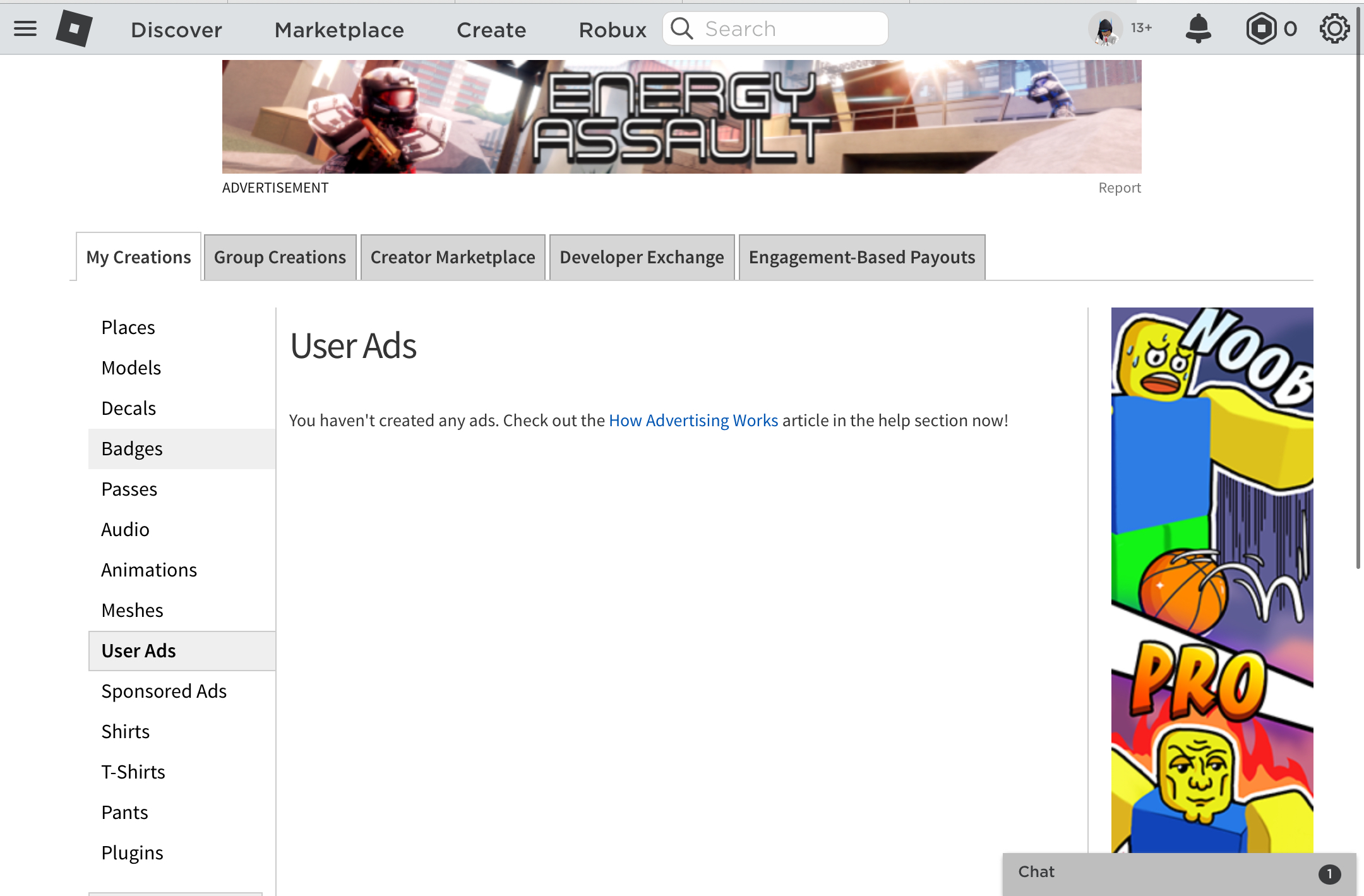Screen dimensions: 1364x896
Task: Select Badges in the sidebar
Action: 182,449
